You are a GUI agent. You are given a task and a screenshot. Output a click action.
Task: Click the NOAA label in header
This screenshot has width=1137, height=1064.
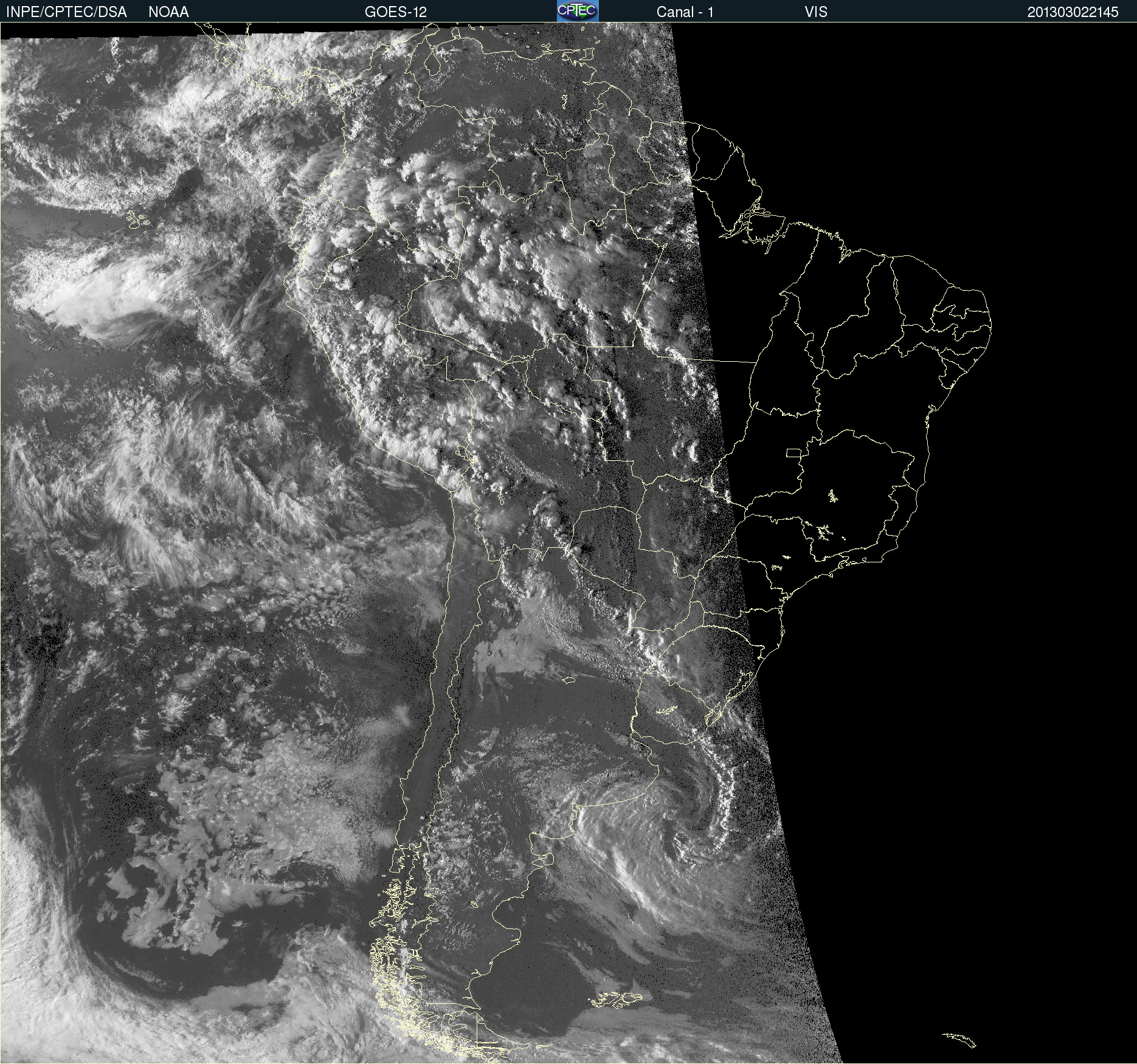click(x=168, y=12)
